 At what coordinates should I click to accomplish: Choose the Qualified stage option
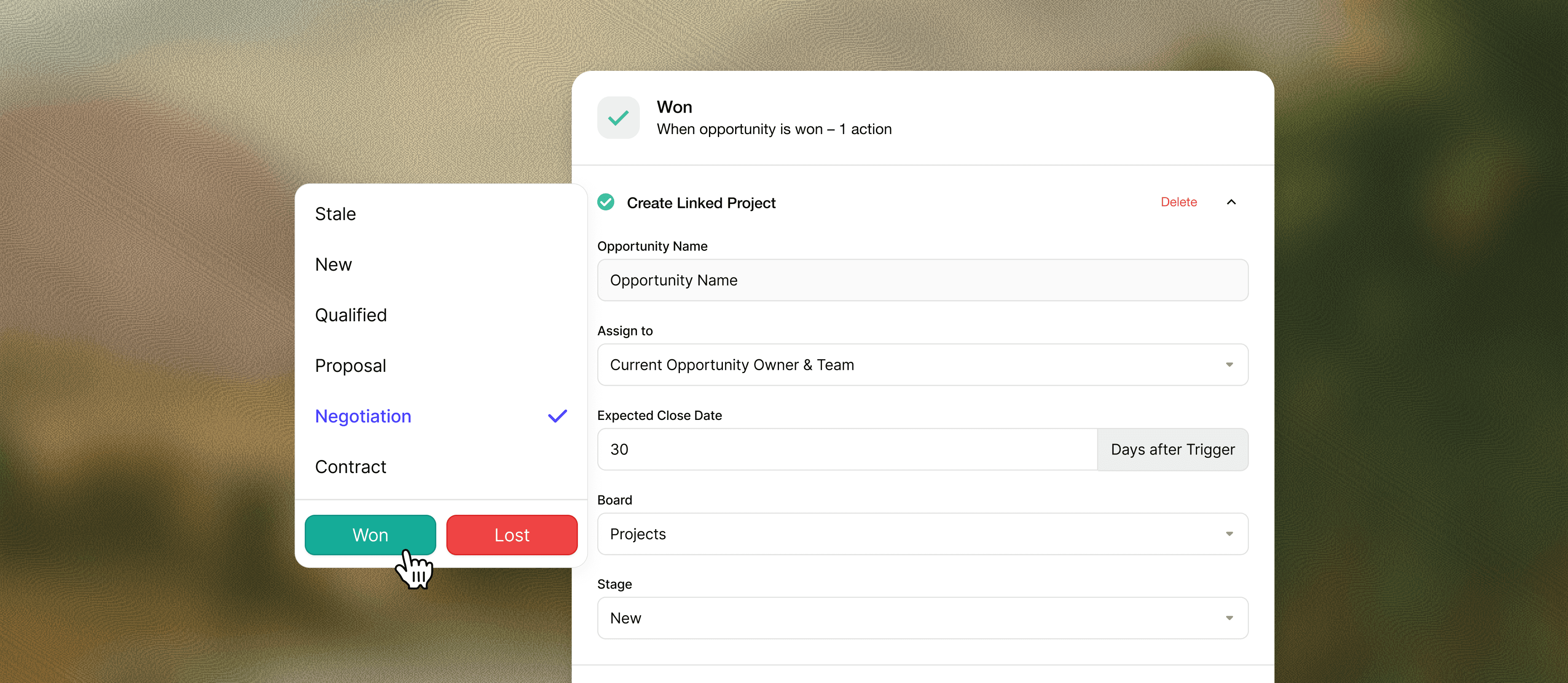point(351,315)
